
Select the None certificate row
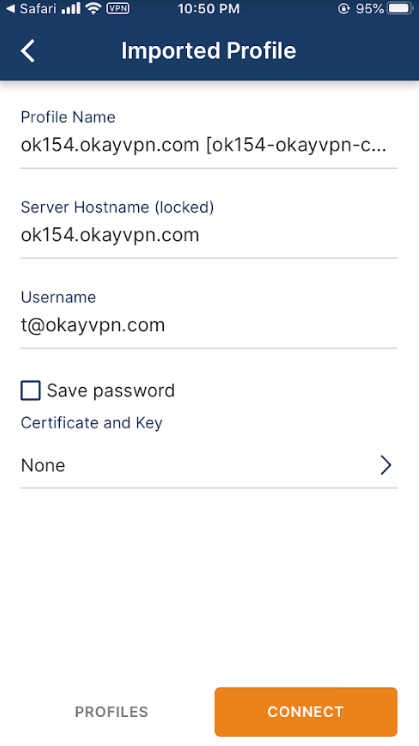(x=209, y=465)
